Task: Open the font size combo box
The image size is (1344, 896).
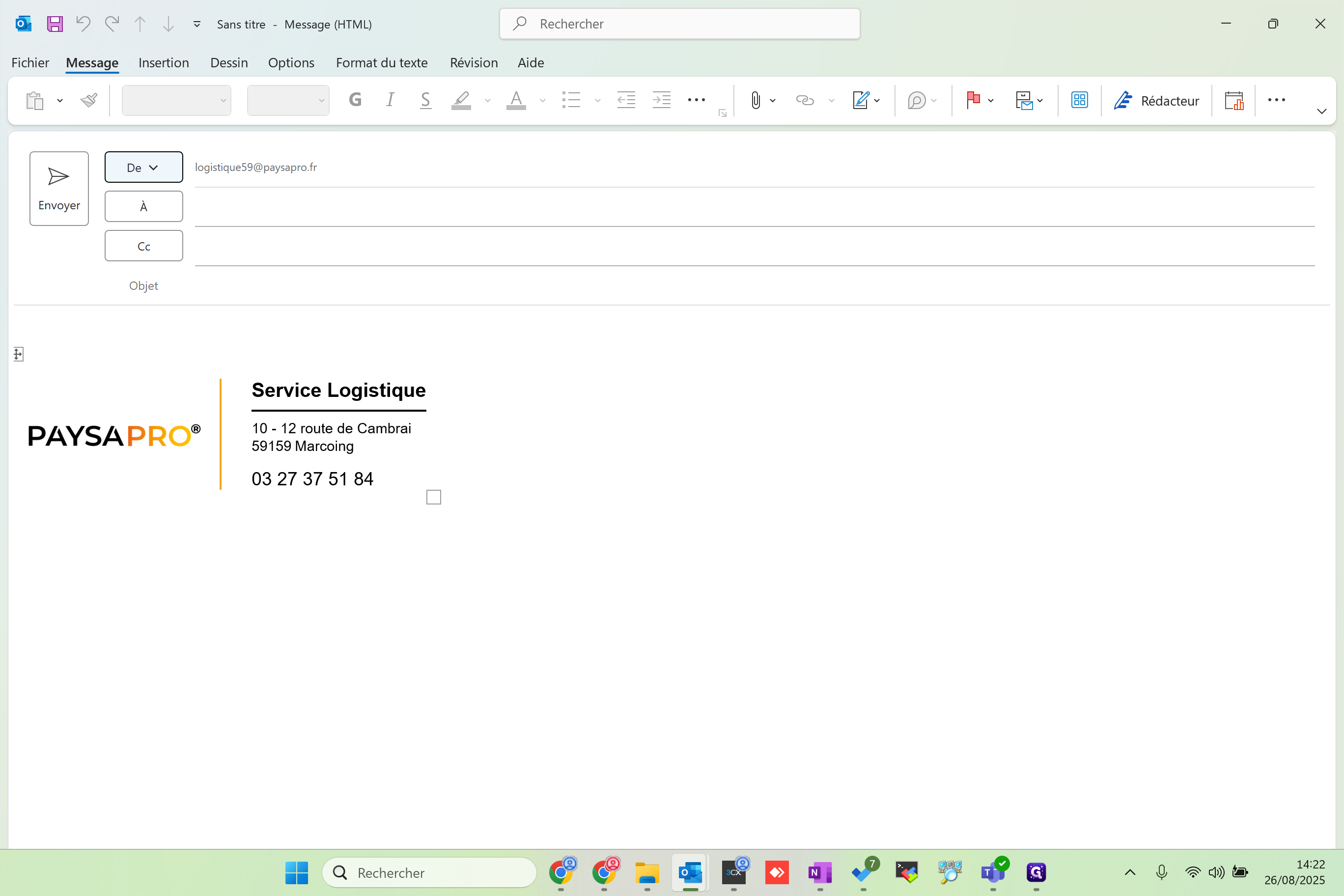Action: [288, 101]
